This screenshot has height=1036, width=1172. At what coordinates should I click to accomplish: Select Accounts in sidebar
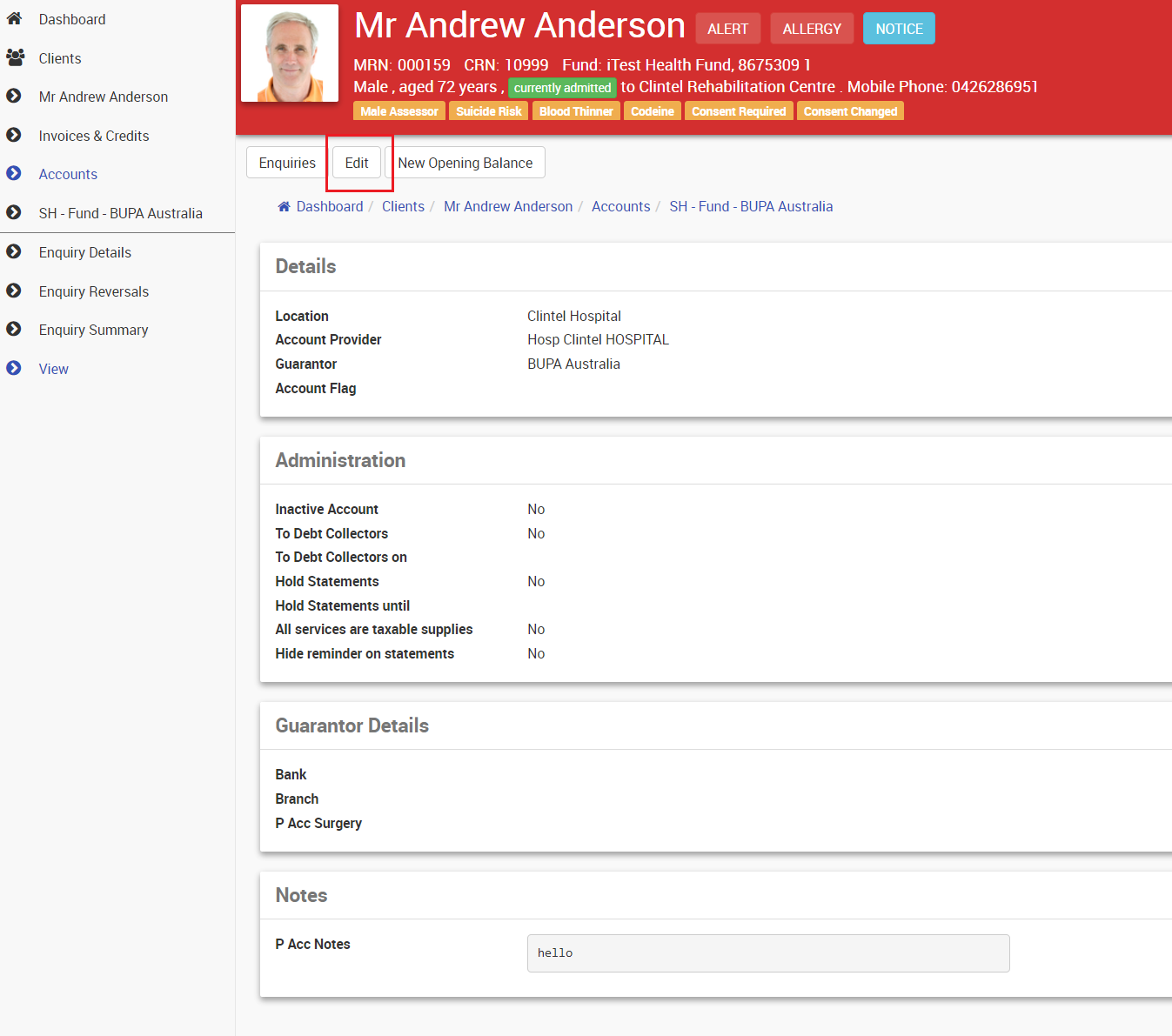(68, 174)
